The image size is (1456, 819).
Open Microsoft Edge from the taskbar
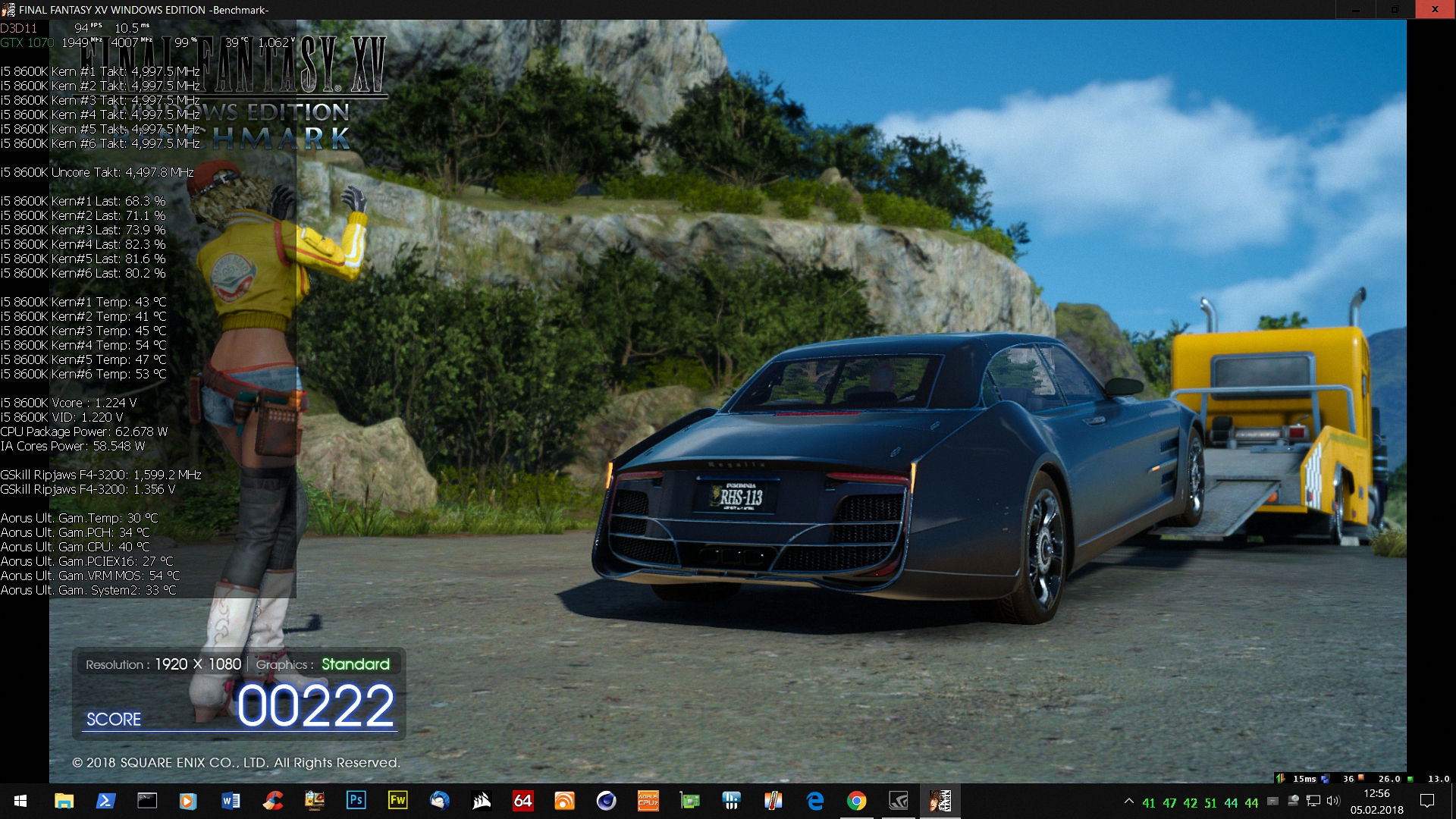[815, 801]
